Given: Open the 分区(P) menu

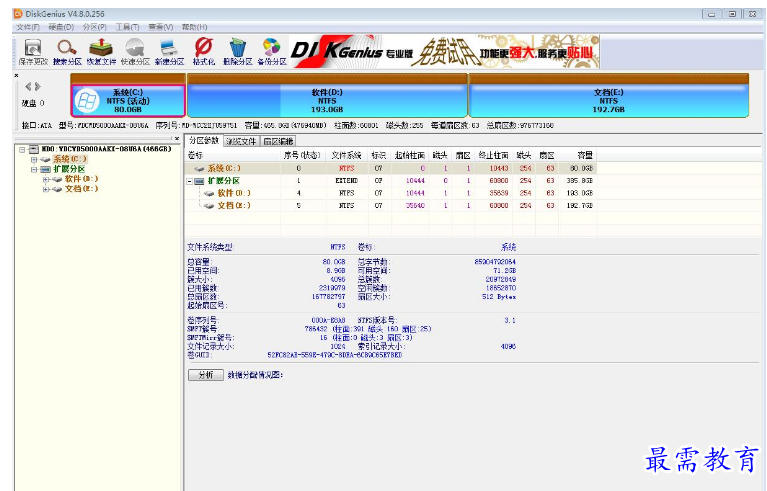Looking at the screenshot, I should tap(94, 27).
